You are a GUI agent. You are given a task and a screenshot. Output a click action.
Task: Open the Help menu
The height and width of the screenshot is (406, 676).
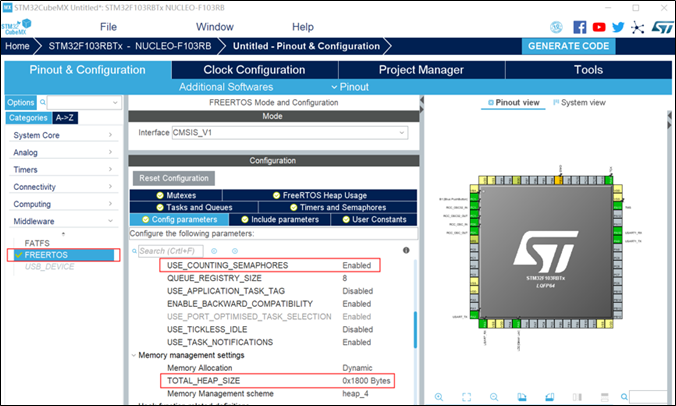(303, 27)
